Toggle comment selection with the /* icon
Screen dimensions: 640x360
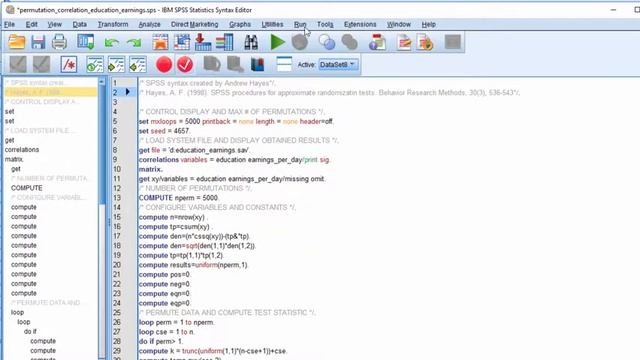[69, 64]
